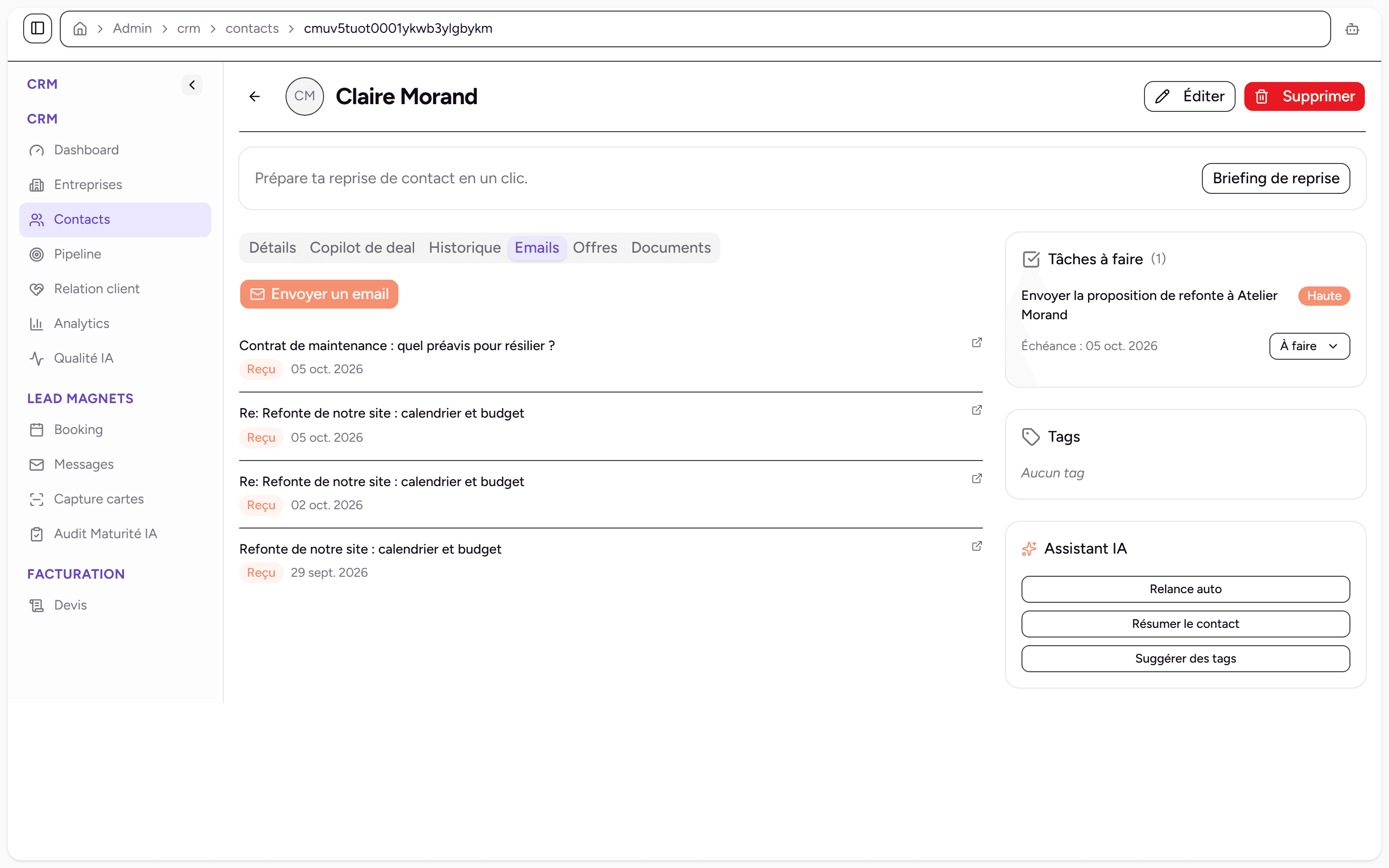
Task: Click Relance auto button
Action: (x=1185, y=589)
